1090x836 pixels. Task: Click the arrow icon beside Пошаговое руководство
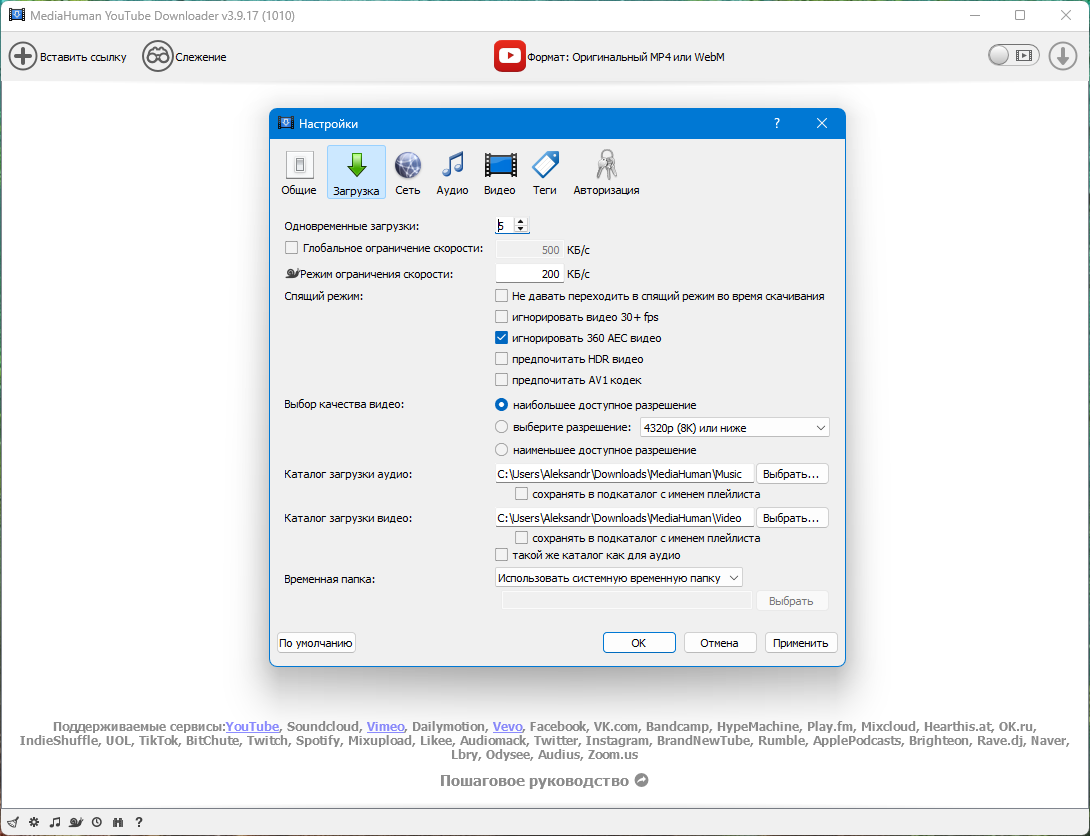pyautogui.click(x=642, y=780)
